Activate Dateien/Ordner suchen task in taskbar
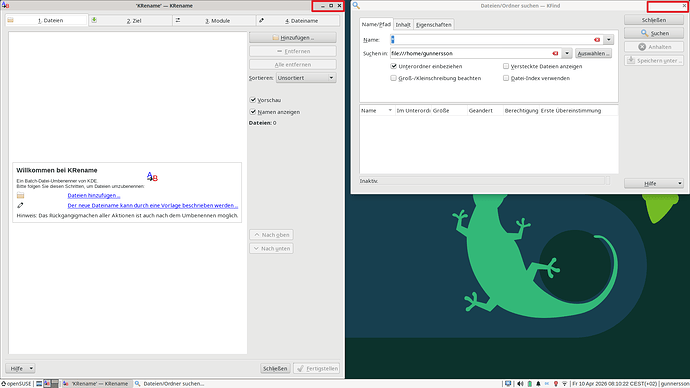 pos(169,384)
